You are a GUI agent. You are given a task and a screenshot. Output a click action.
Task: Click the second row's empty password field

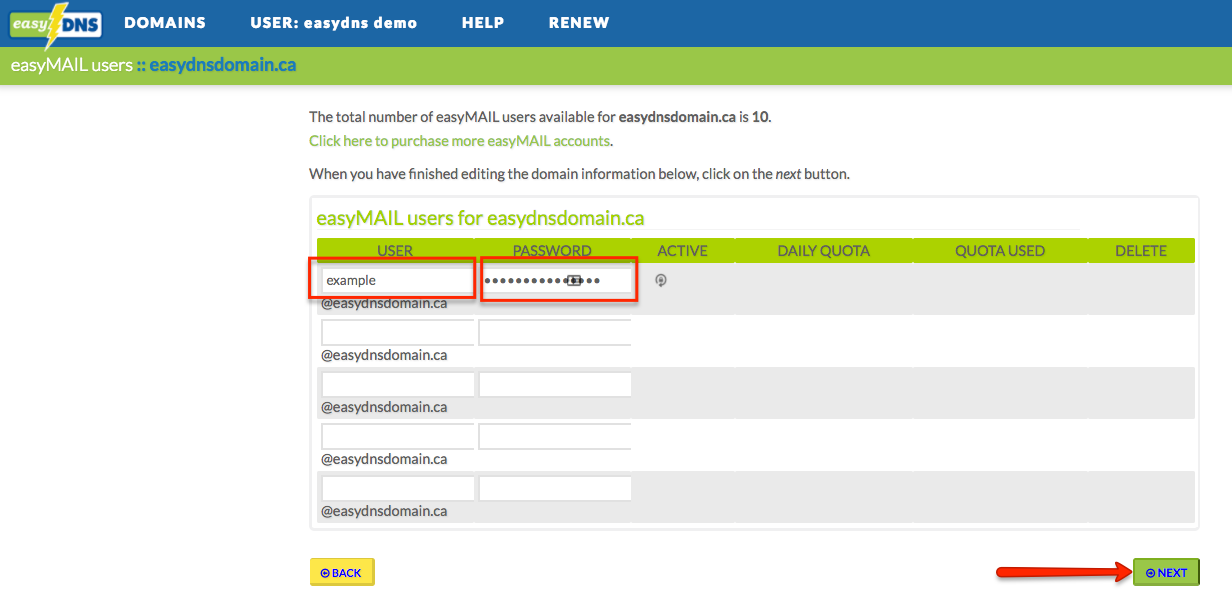(x=556, y=332)
